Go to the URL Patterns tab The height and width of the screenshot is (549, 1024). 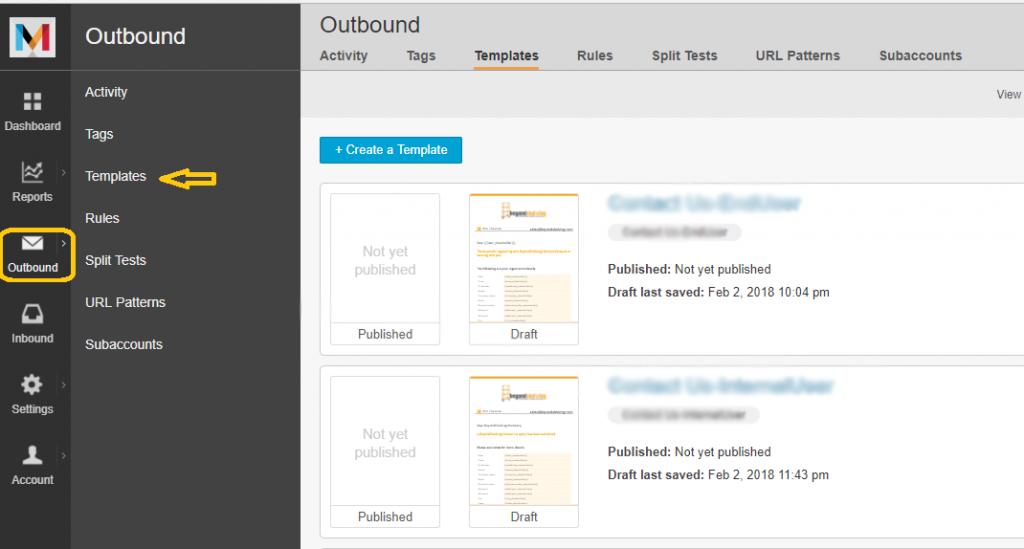pos(797,56)
